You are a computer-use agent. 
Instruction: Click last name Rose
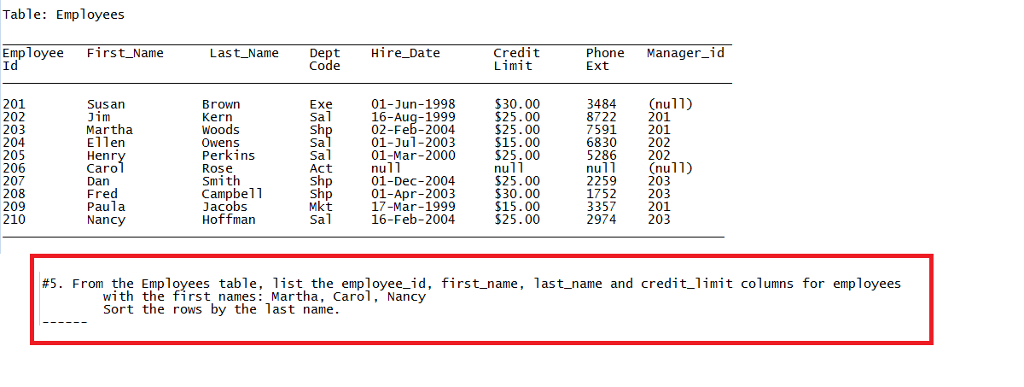(x=217, y=168)
